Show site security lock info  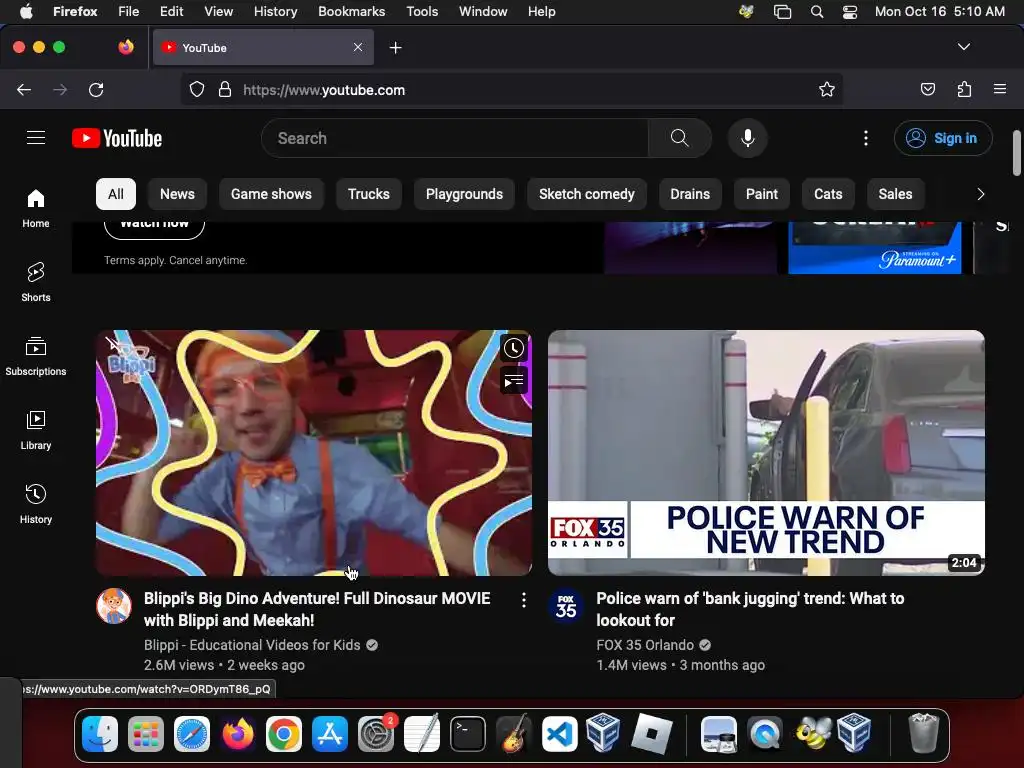225,89
